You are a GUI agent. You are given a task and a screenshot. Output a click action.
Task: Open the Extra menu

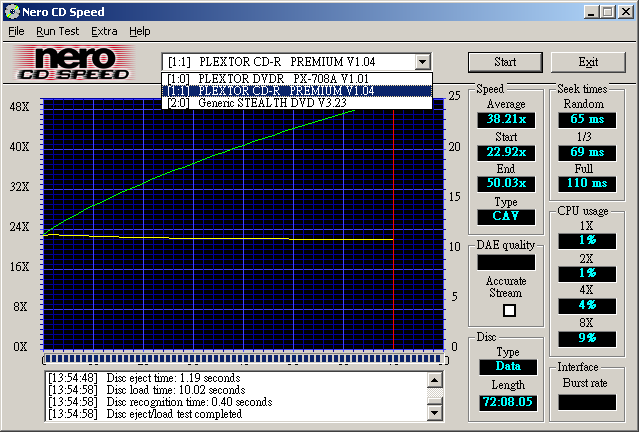104,31
